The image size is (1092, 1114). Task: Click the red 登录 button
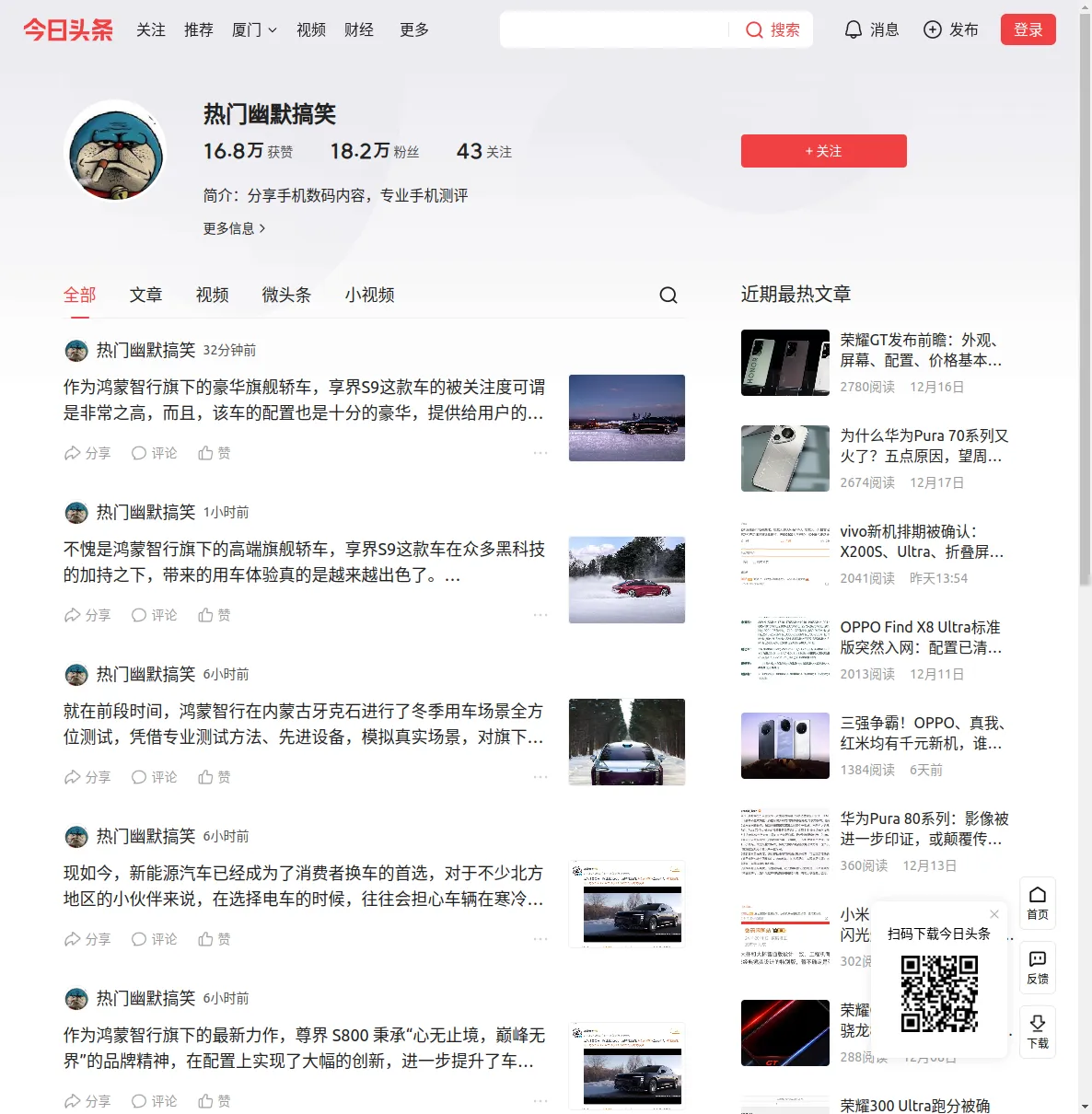[x=1028, y=29]
